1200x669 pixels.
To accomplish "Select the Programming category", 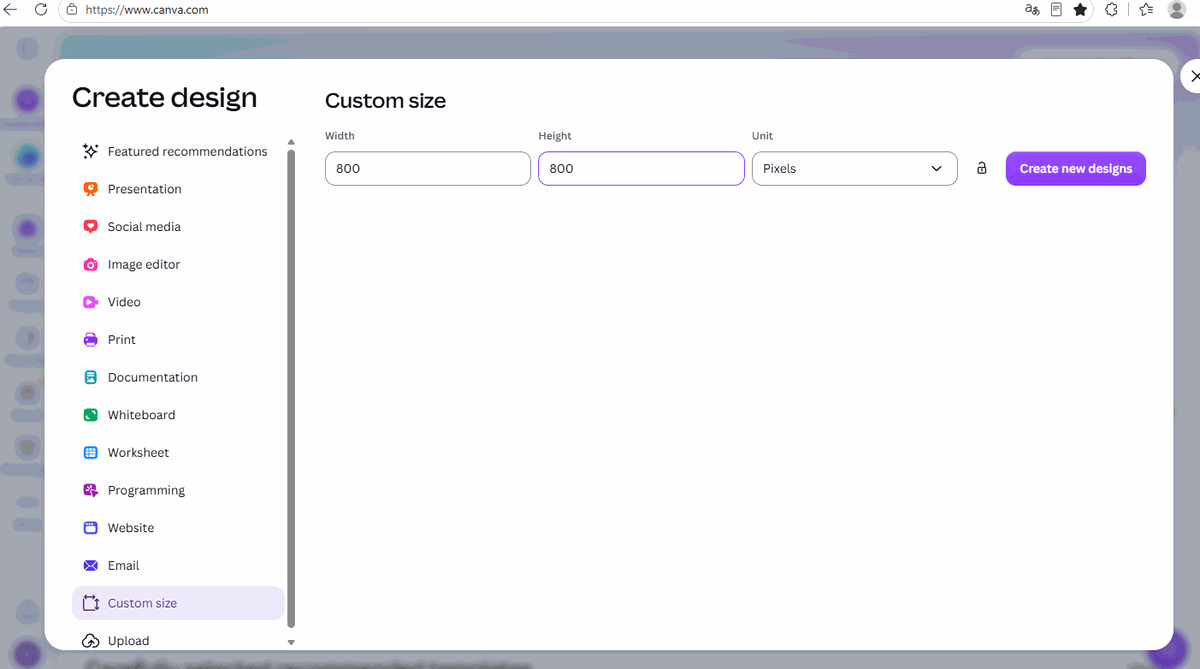I will (x=178, y=491).
